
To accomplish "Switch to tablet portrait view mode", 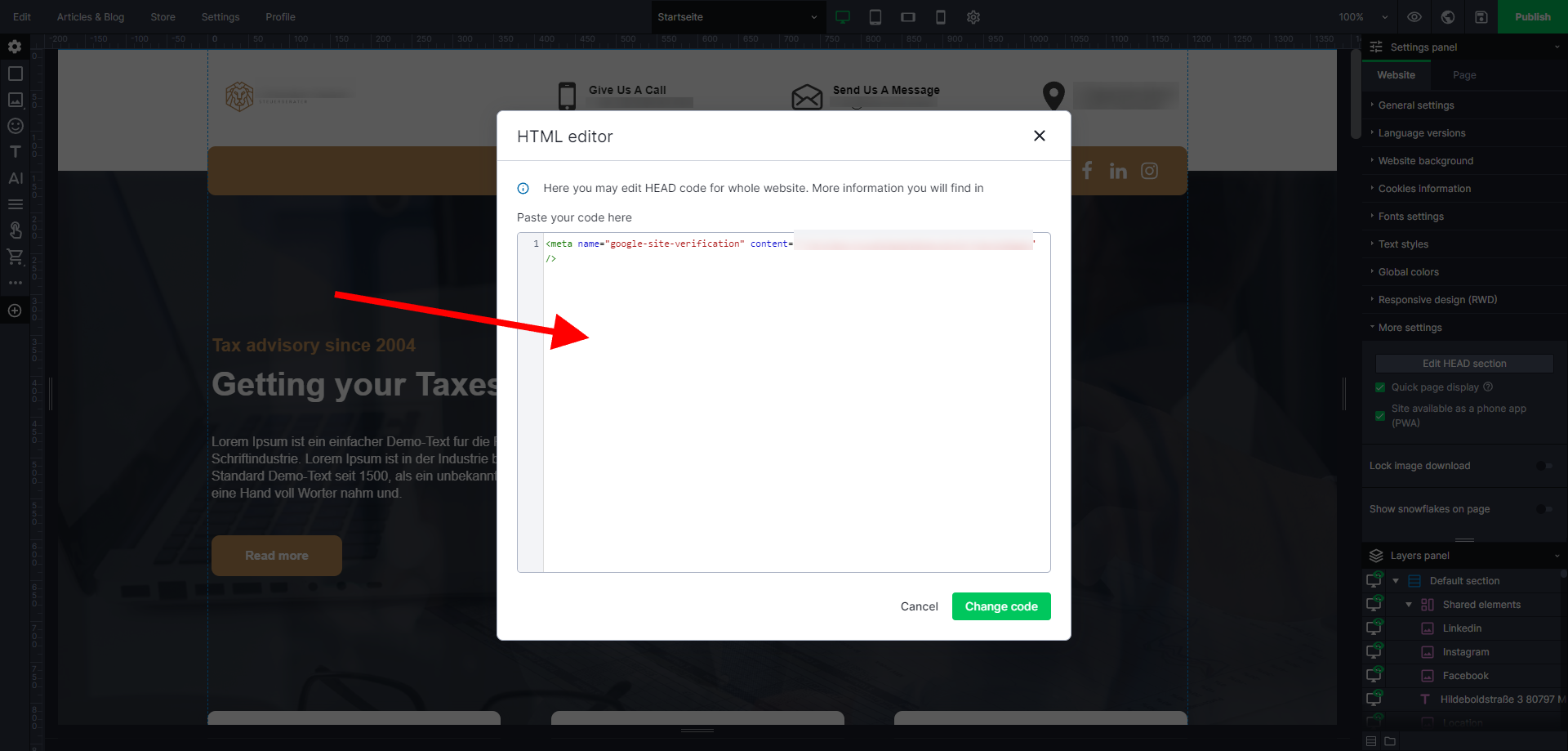I will (875, 17).
